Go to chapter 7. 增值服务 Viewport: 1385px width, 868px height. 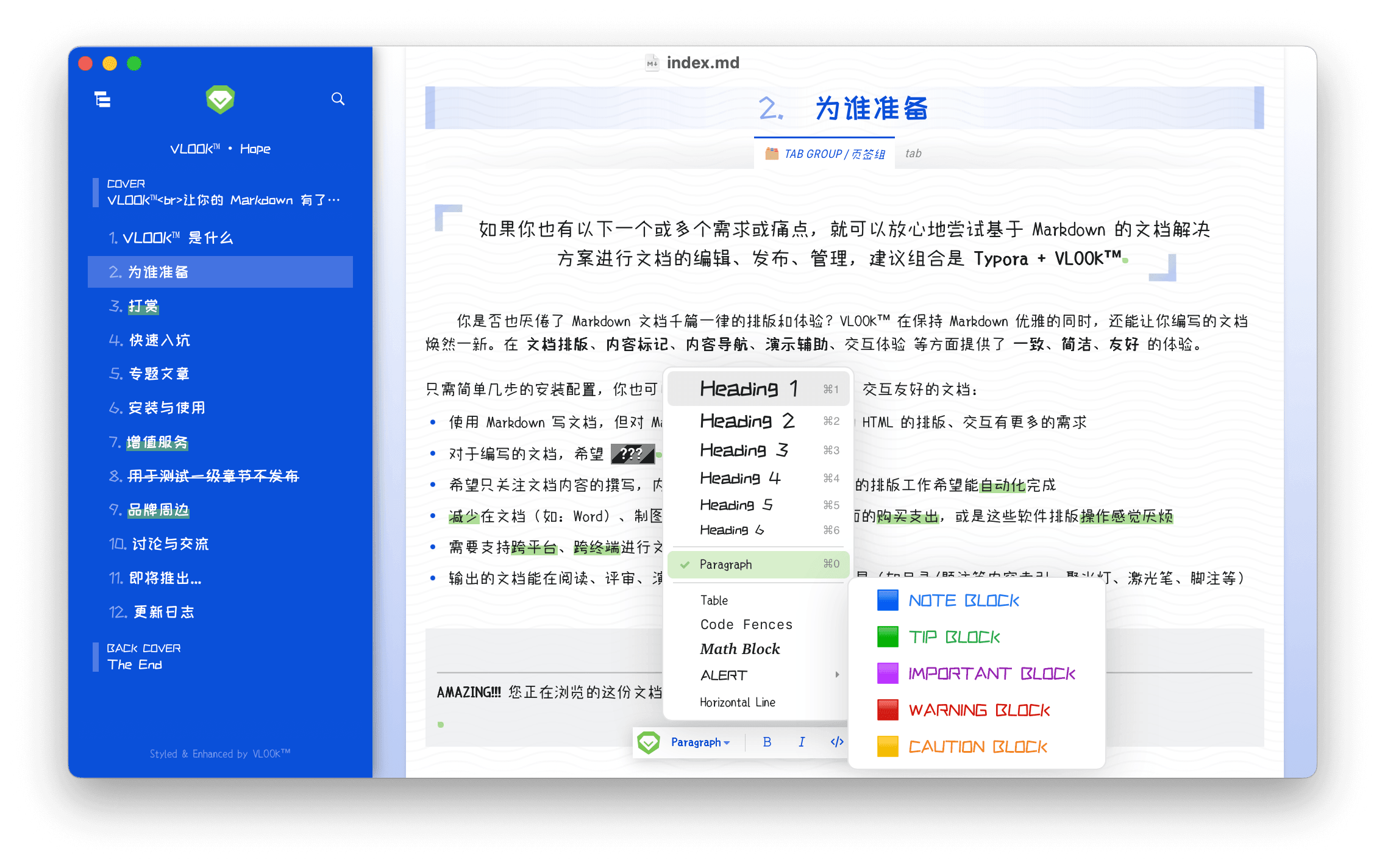220,442
